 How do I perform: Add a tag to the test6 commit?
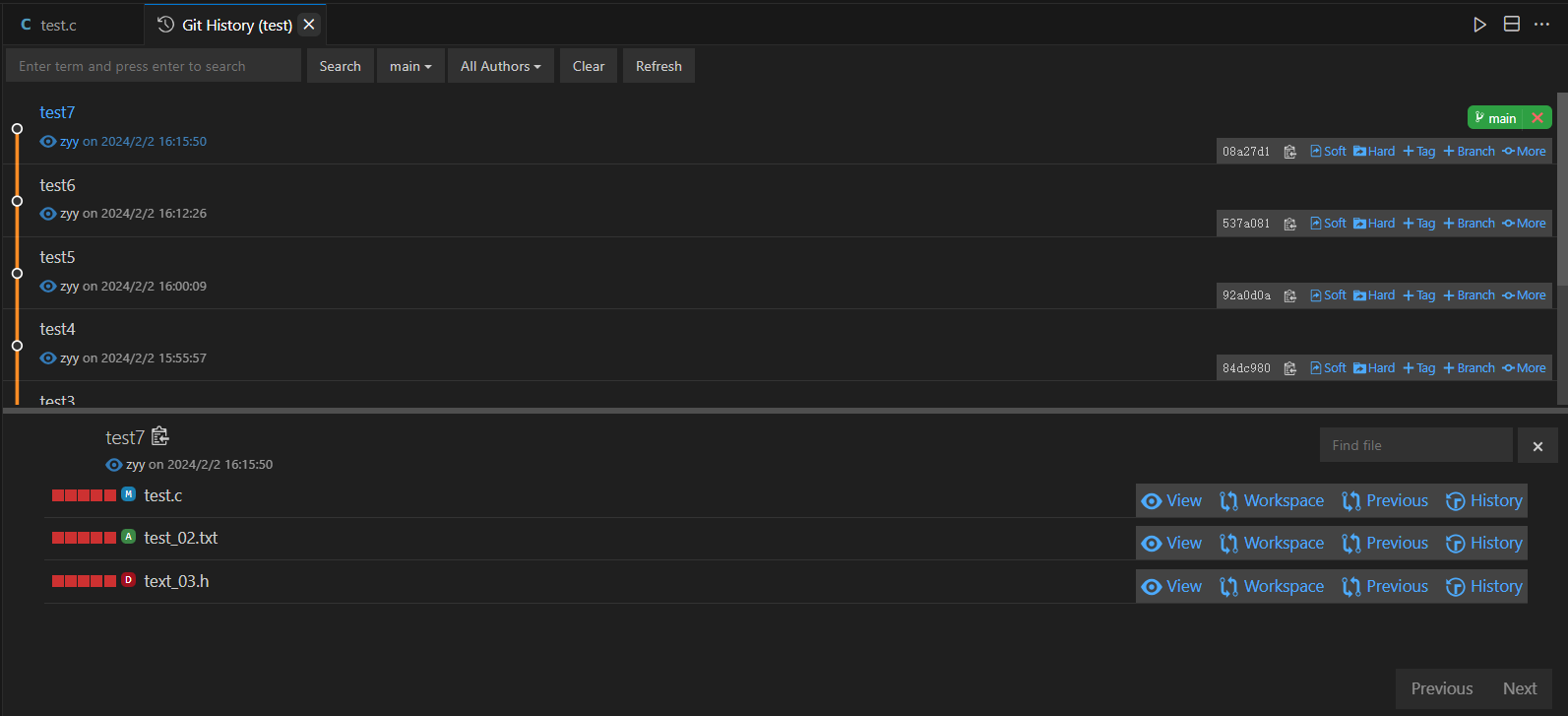[x=1419, y=224]
